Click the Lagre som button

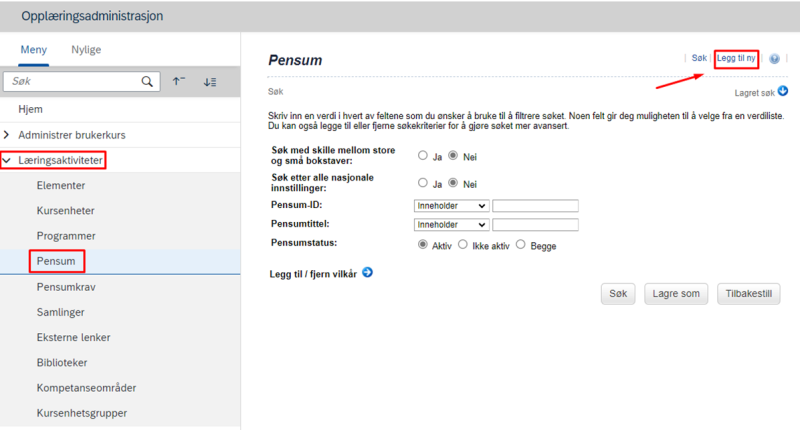(x=676, y=294)
